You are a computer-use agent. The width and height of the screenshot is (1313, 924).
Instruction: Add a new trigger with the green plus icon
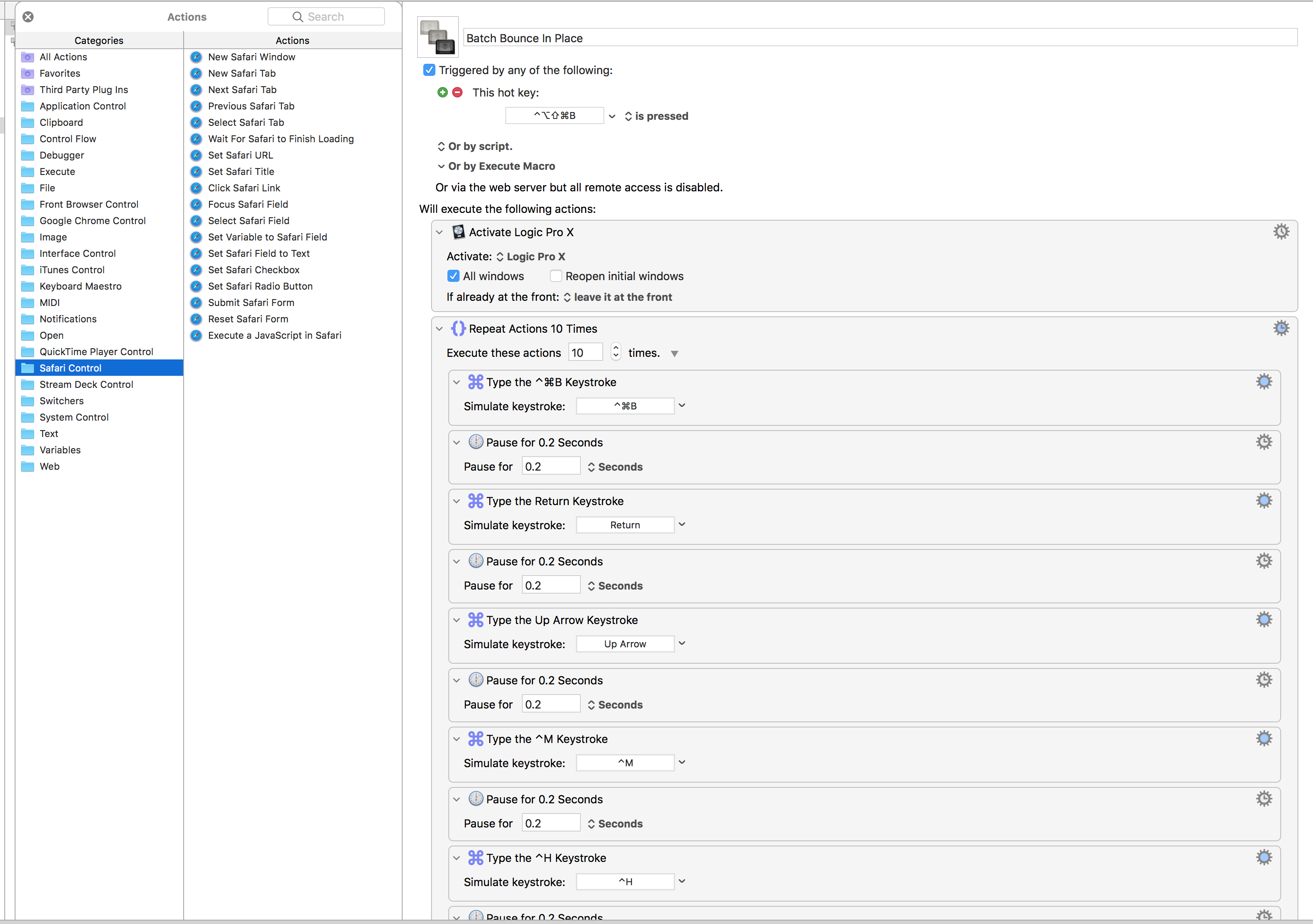click(442, 92)
